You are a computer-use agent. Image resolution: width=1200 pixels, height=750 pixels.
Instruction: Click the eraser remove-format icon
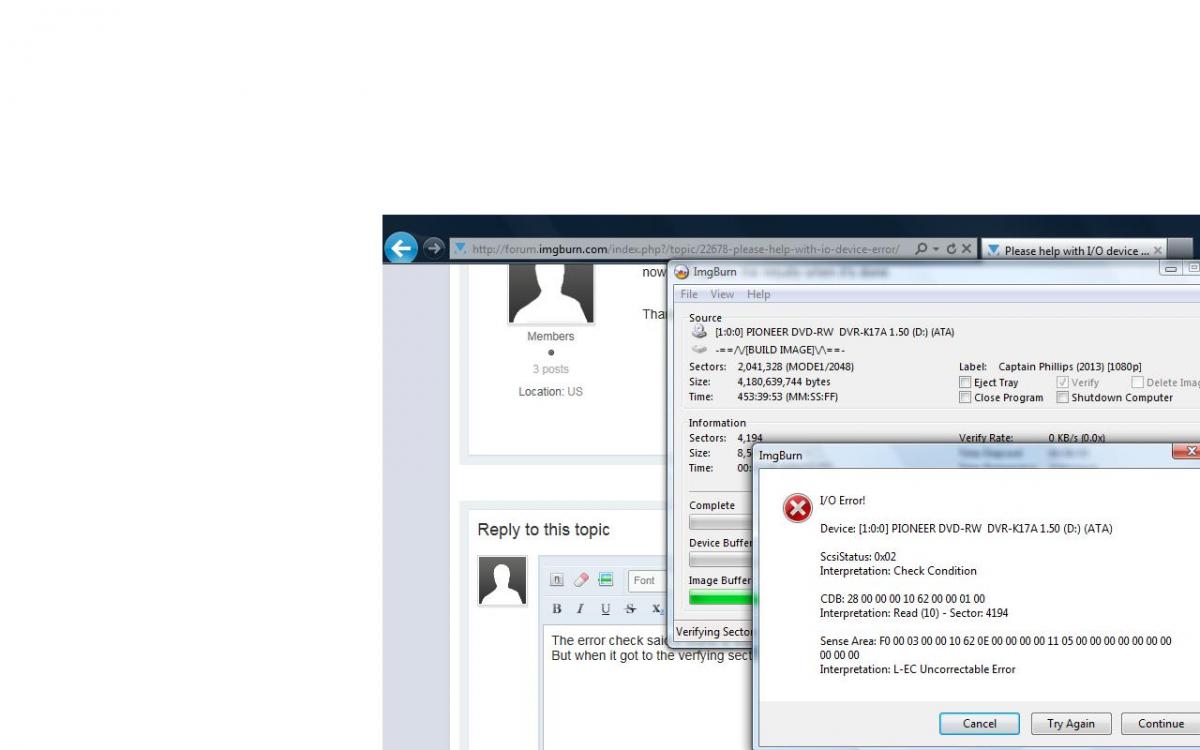[581, 580]
